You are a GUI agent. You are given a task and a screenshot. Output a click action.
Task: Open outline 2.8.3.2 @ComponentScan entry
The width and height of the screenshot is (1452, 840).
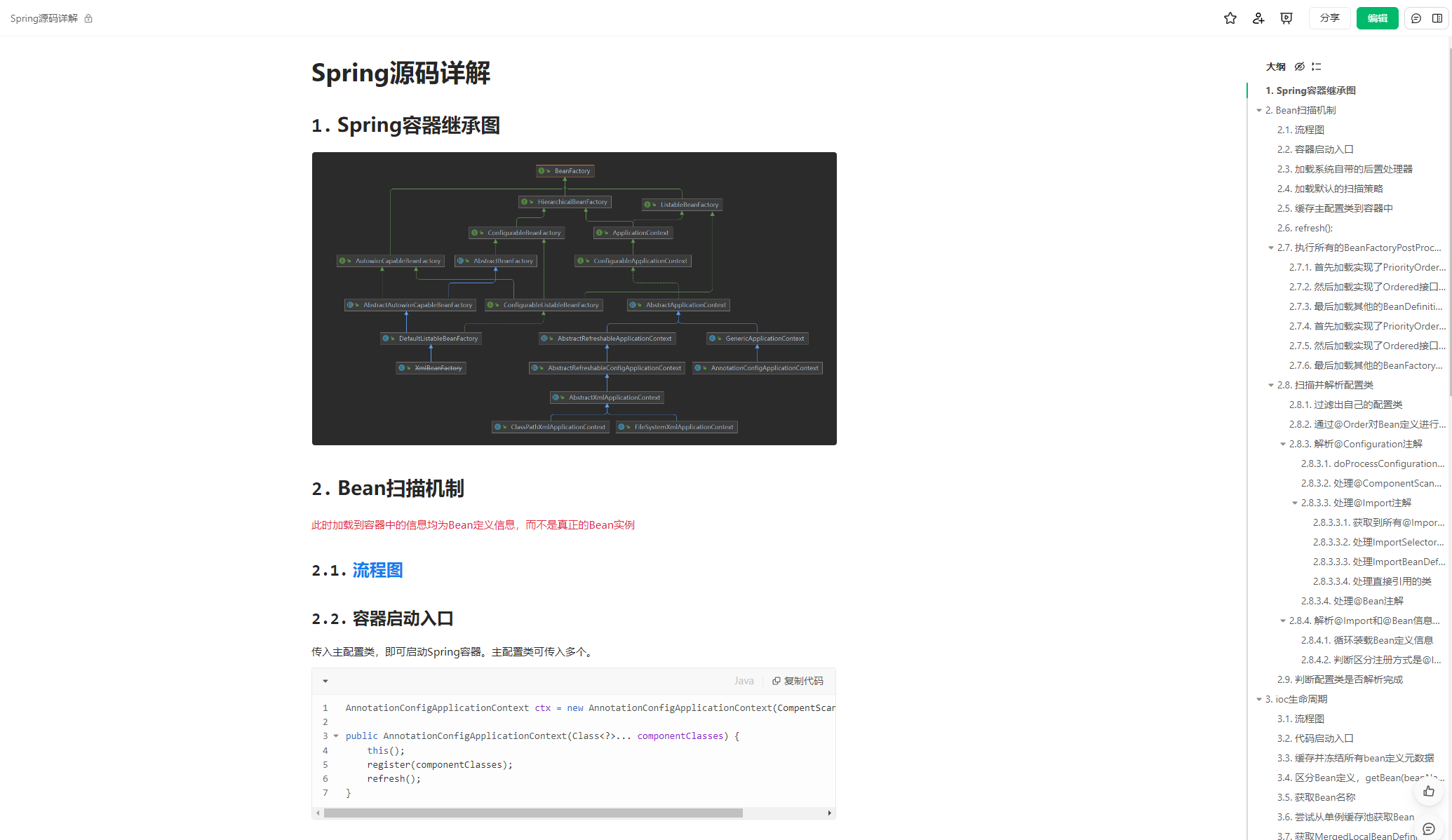point(1371,483)
